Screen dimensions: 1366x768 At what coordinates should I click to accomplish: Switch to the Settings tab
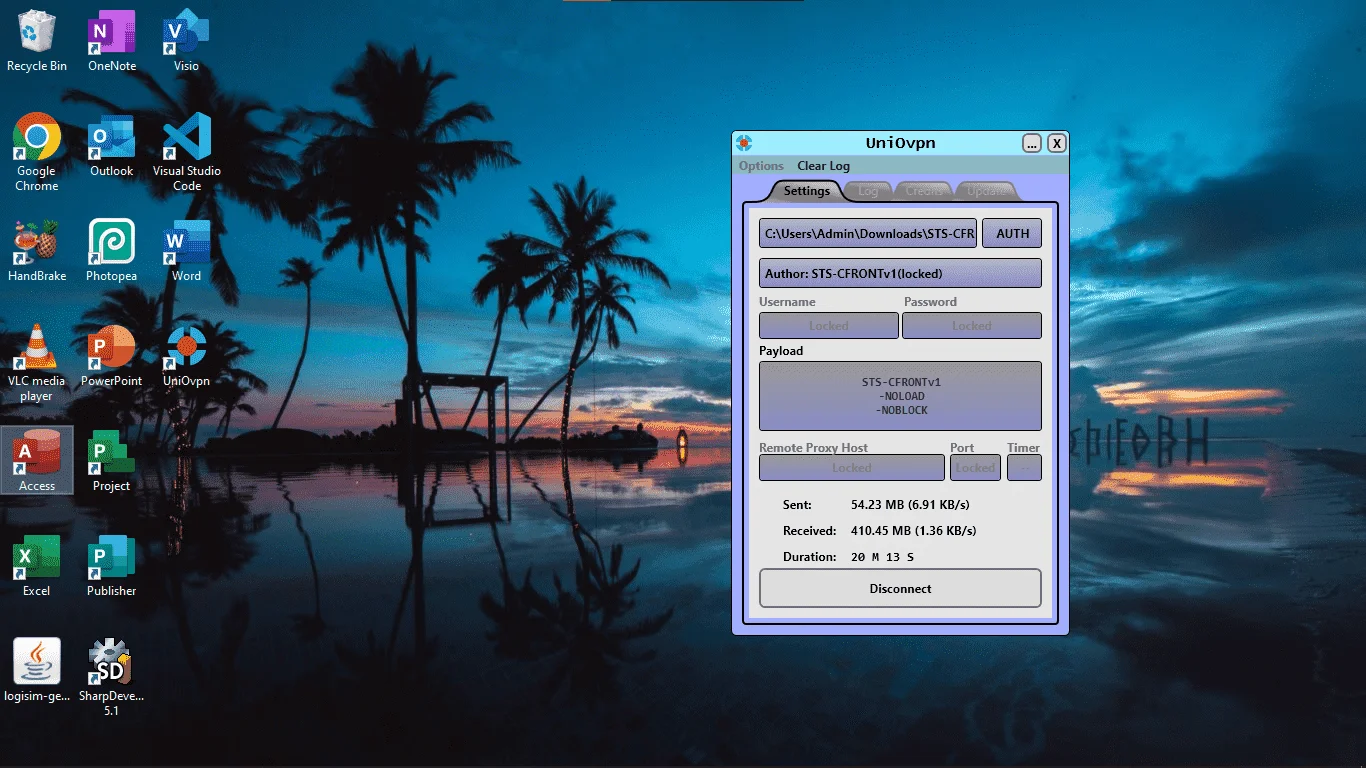[806, 191]
